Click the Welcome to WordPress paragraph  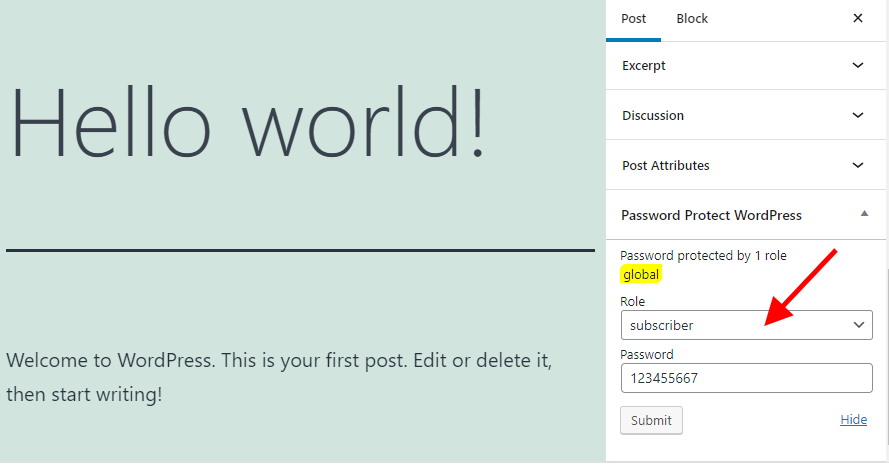279,377
